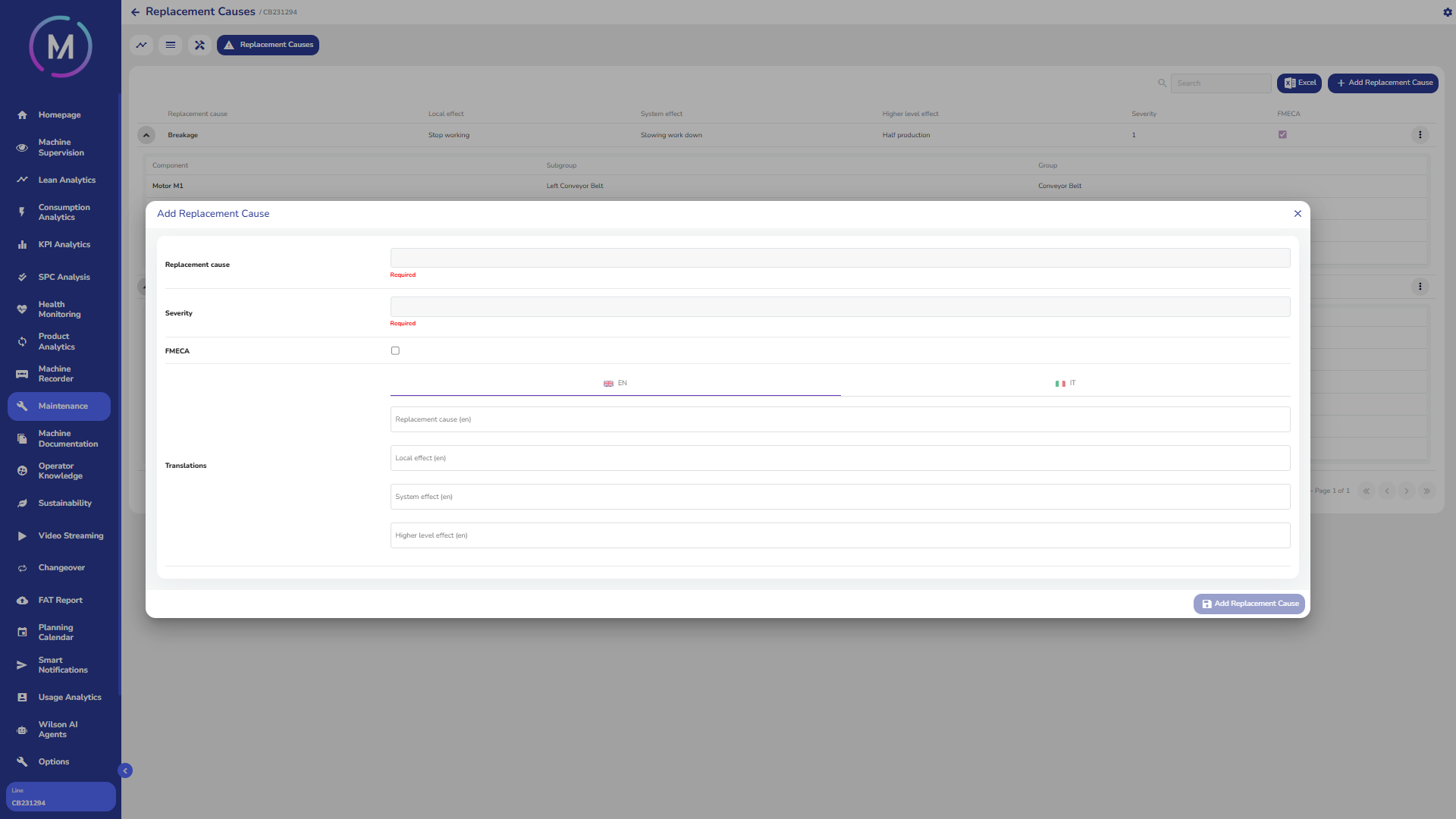Open settings gear in top right
Screen dimensions: 1456x819
(1447, 12)
